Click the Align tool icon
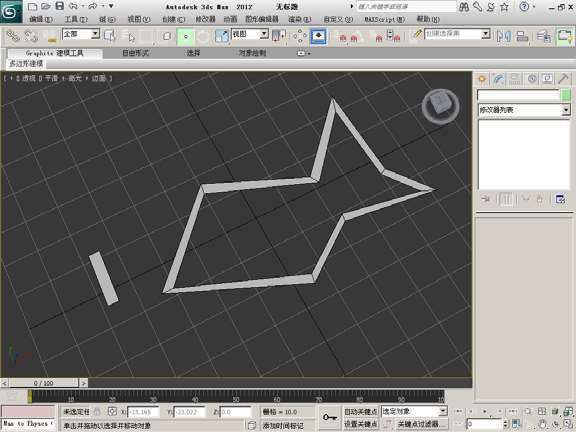Image resolution: width=576 pixels, height=432 pixels. 522,36
